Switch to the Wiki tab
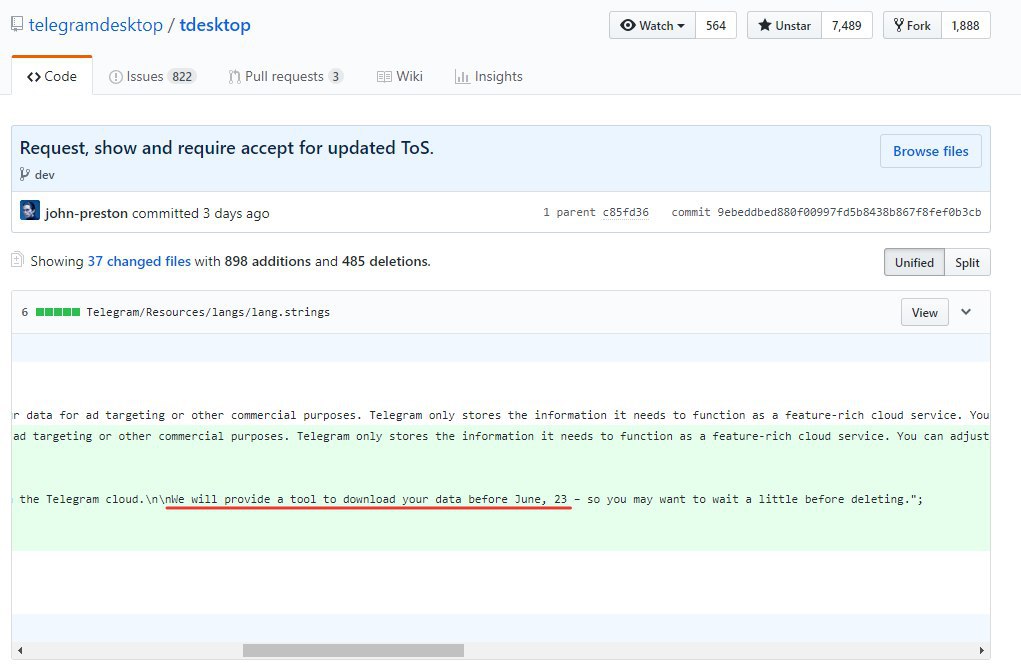Image resolution: width=1021 pixels, height=668 pixels. (400, 76)
